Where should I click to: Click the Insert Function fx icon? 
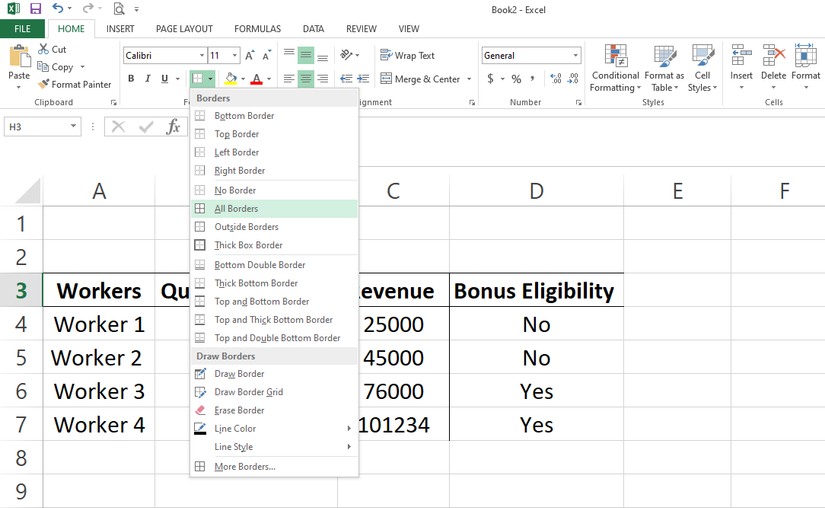pyautogui.click(x=173, y=127)
